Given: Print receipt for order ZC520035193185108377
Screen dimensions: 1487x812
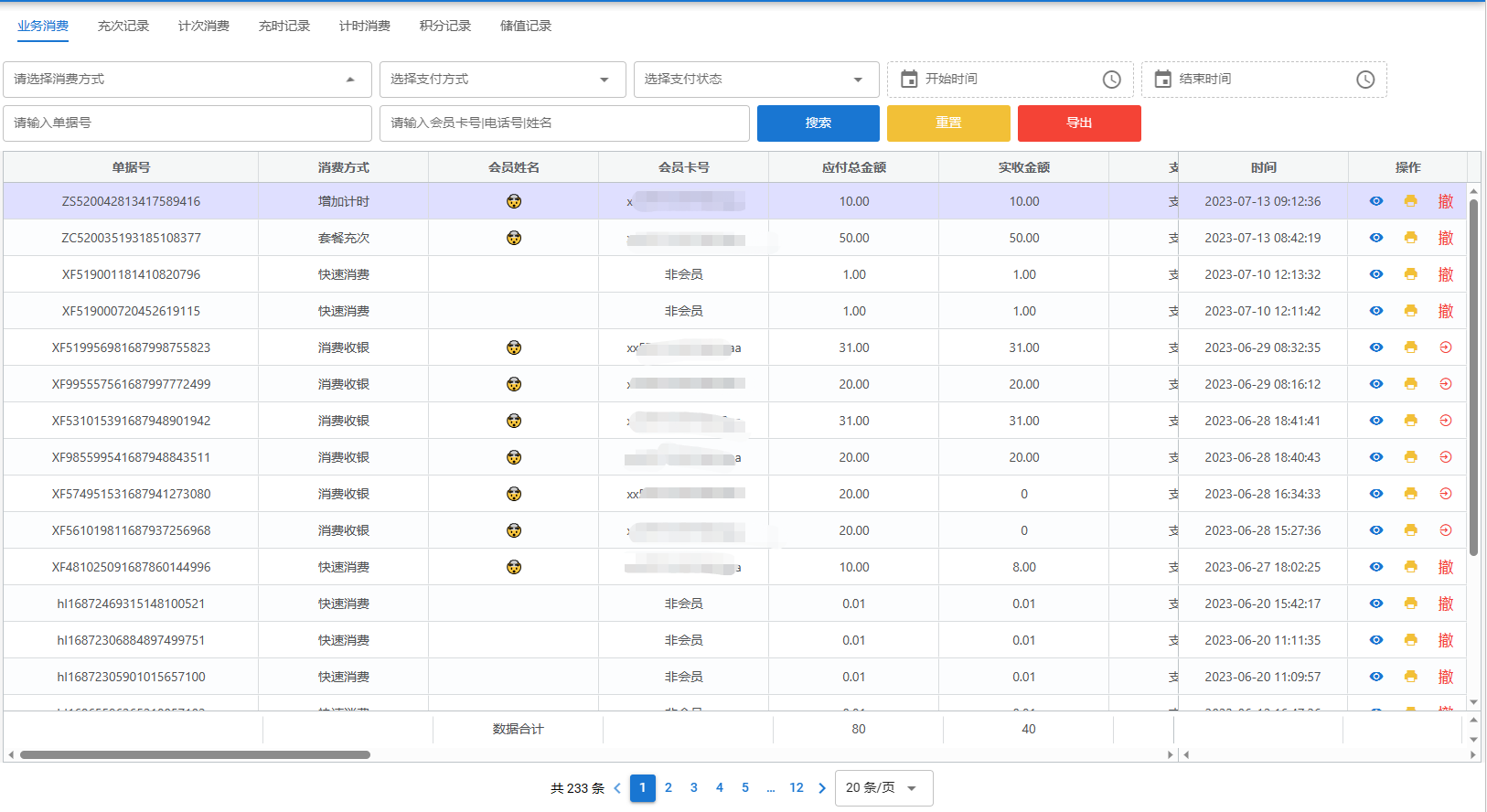Looking at the screenshot, I should 1411,238.
